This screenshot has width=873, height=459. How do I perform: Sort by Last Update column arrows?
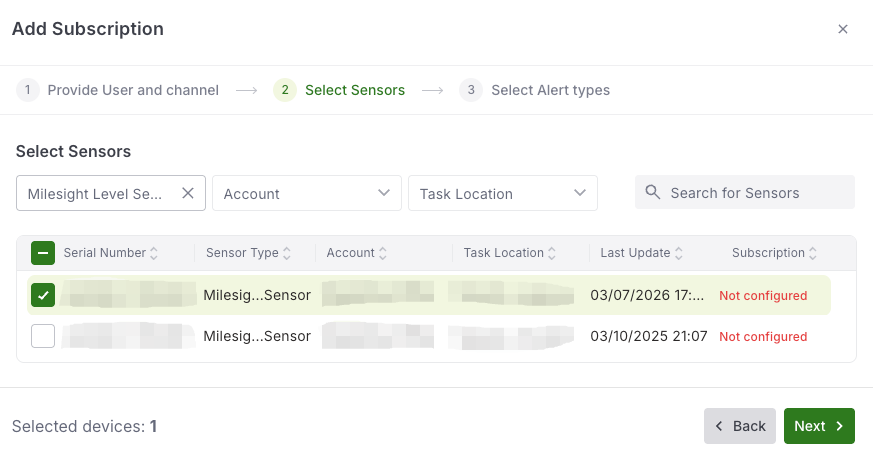[678, 253]
